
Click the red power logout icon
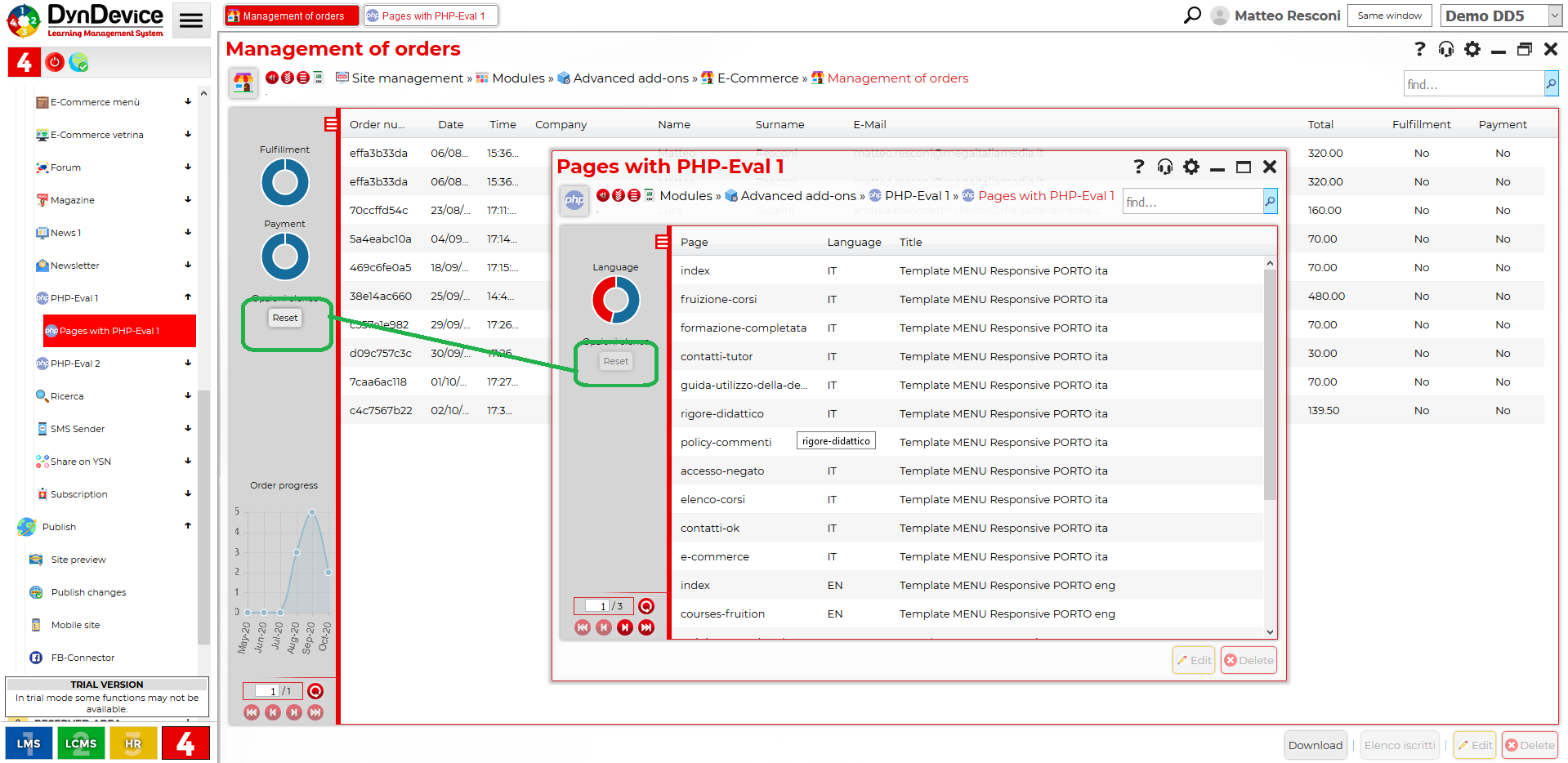pos(55,62)
